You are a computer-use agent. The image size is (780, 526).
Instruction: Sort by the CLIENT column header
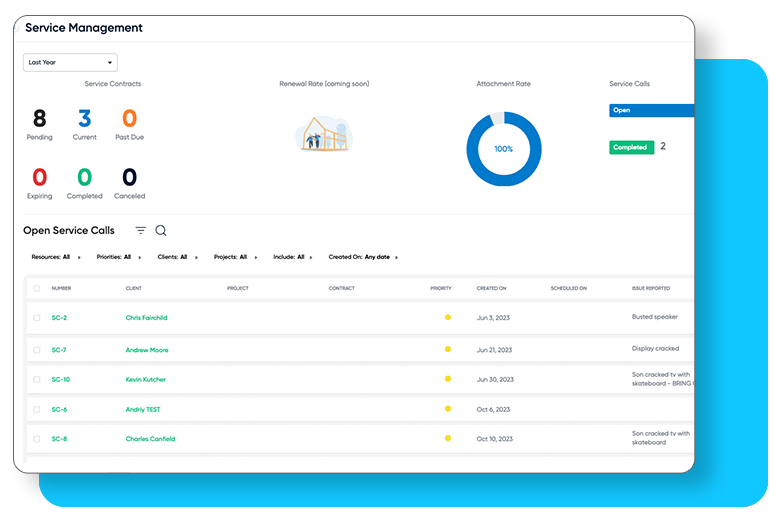coord(133,288)
